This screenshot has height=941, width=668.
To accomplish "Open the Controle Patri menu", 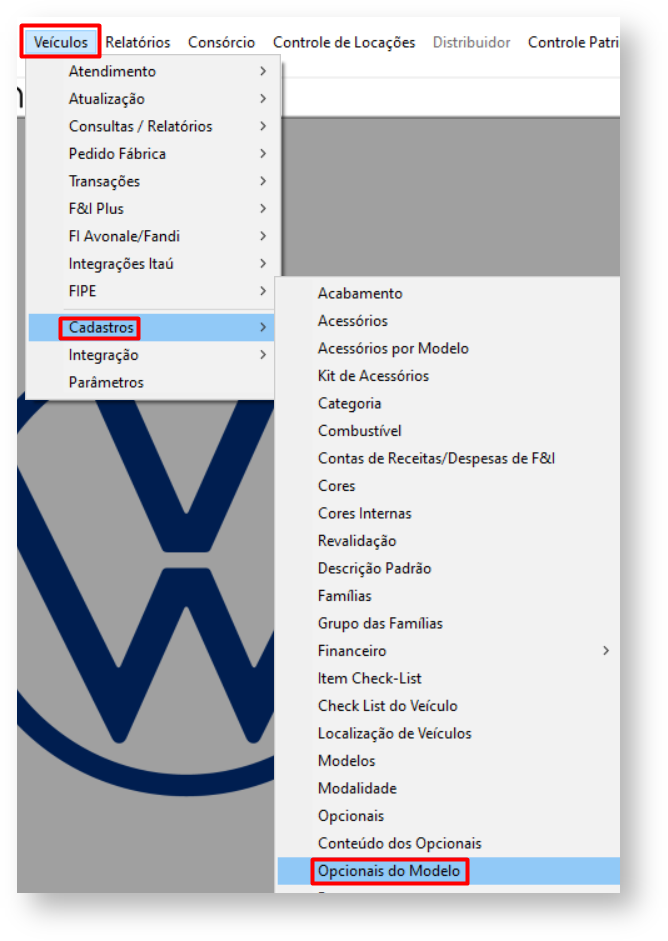I will click(573, 42).
